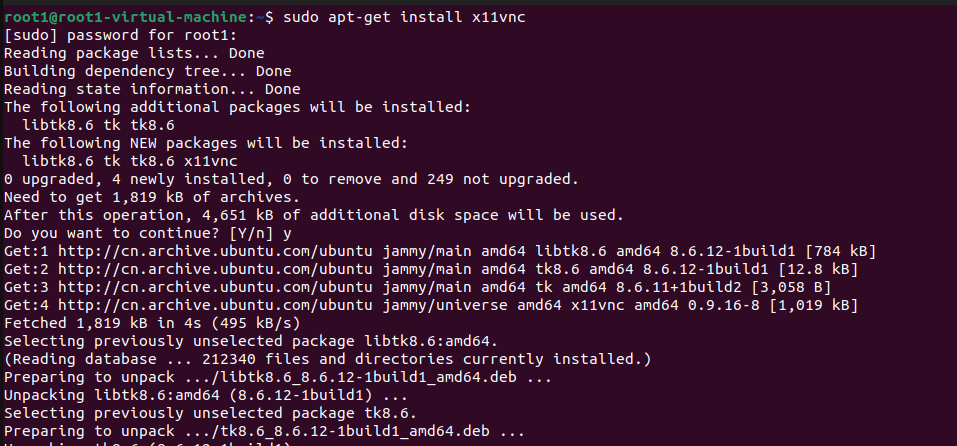Click the "Fetched 1,819 kB in 4s" line
Screen dimensions: 957x446
[150, 324]
